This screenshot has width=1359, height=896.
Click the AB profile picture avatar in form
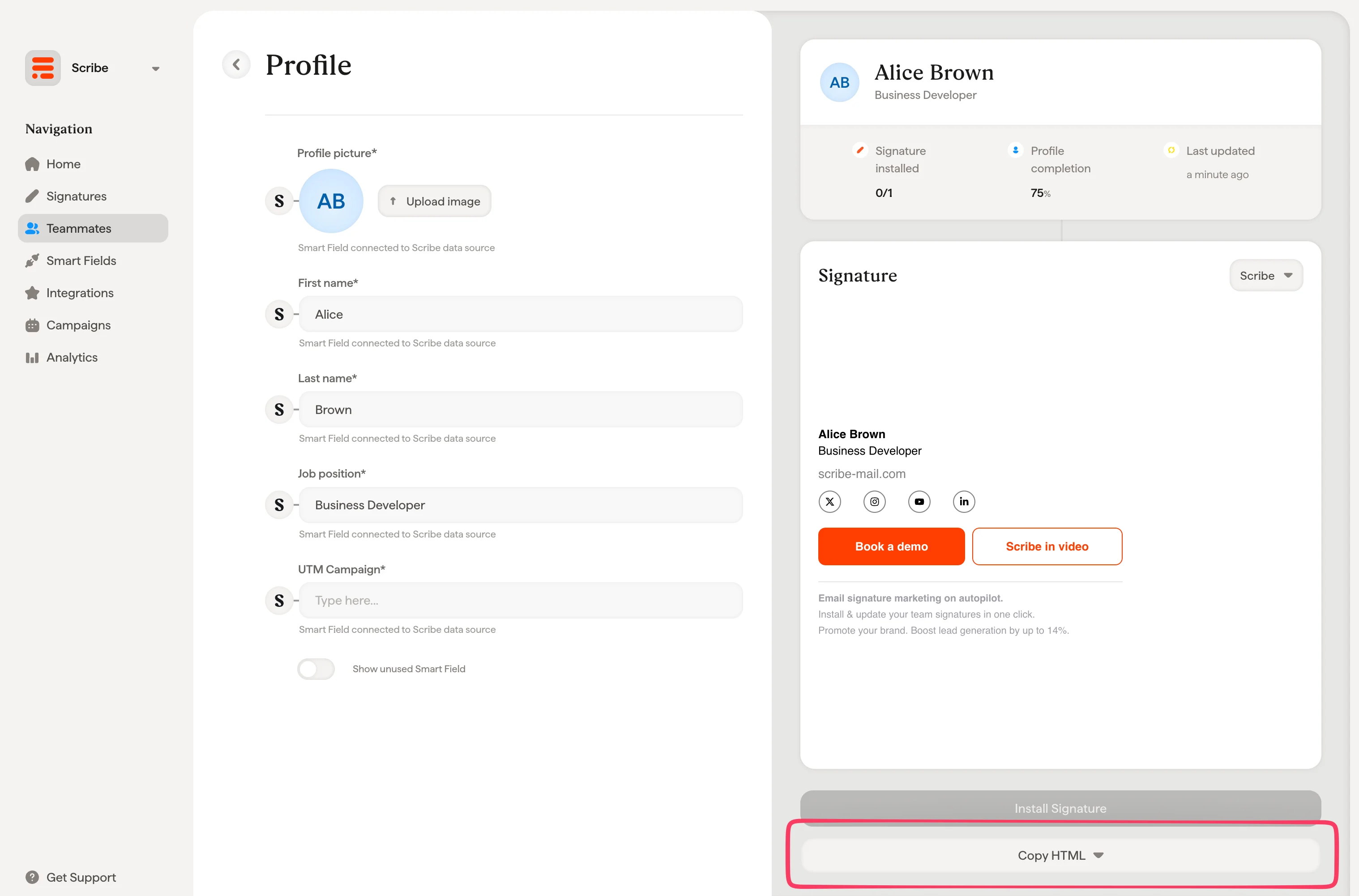click(x=331, y=201)
